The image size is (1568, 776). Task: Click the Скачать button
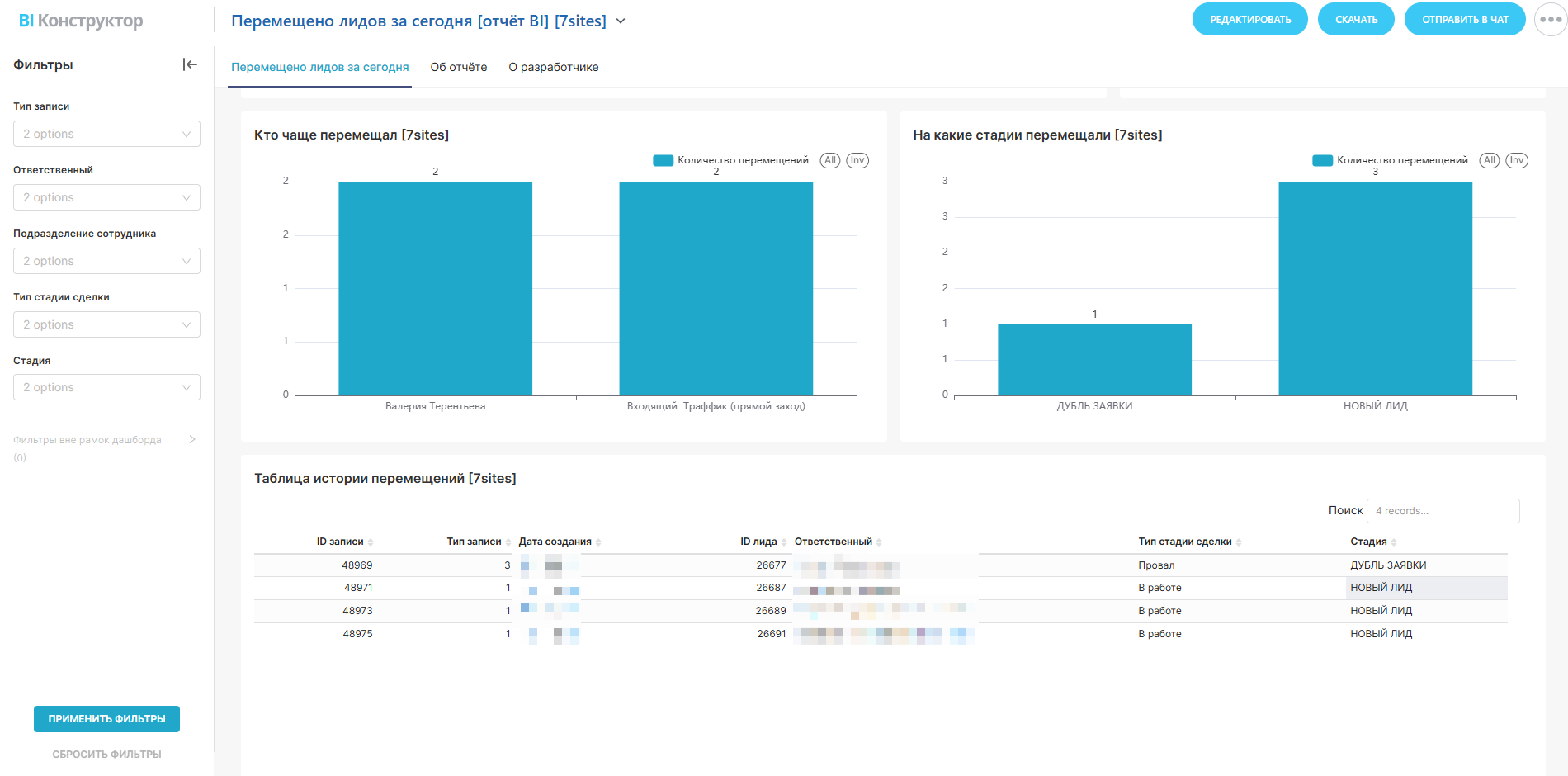pos(1356,20)
